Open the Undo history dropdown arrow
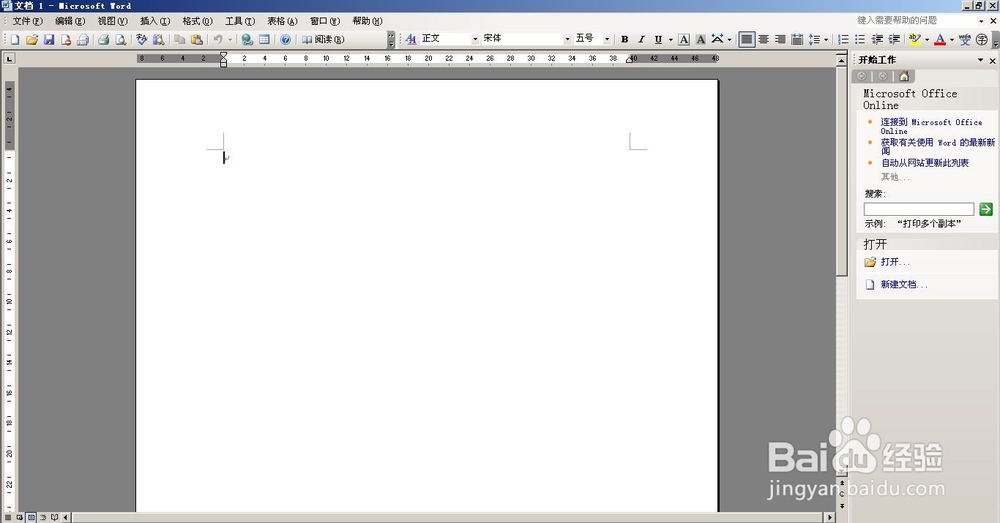Viewport: 1000px width, 523px height. point(230,40)
